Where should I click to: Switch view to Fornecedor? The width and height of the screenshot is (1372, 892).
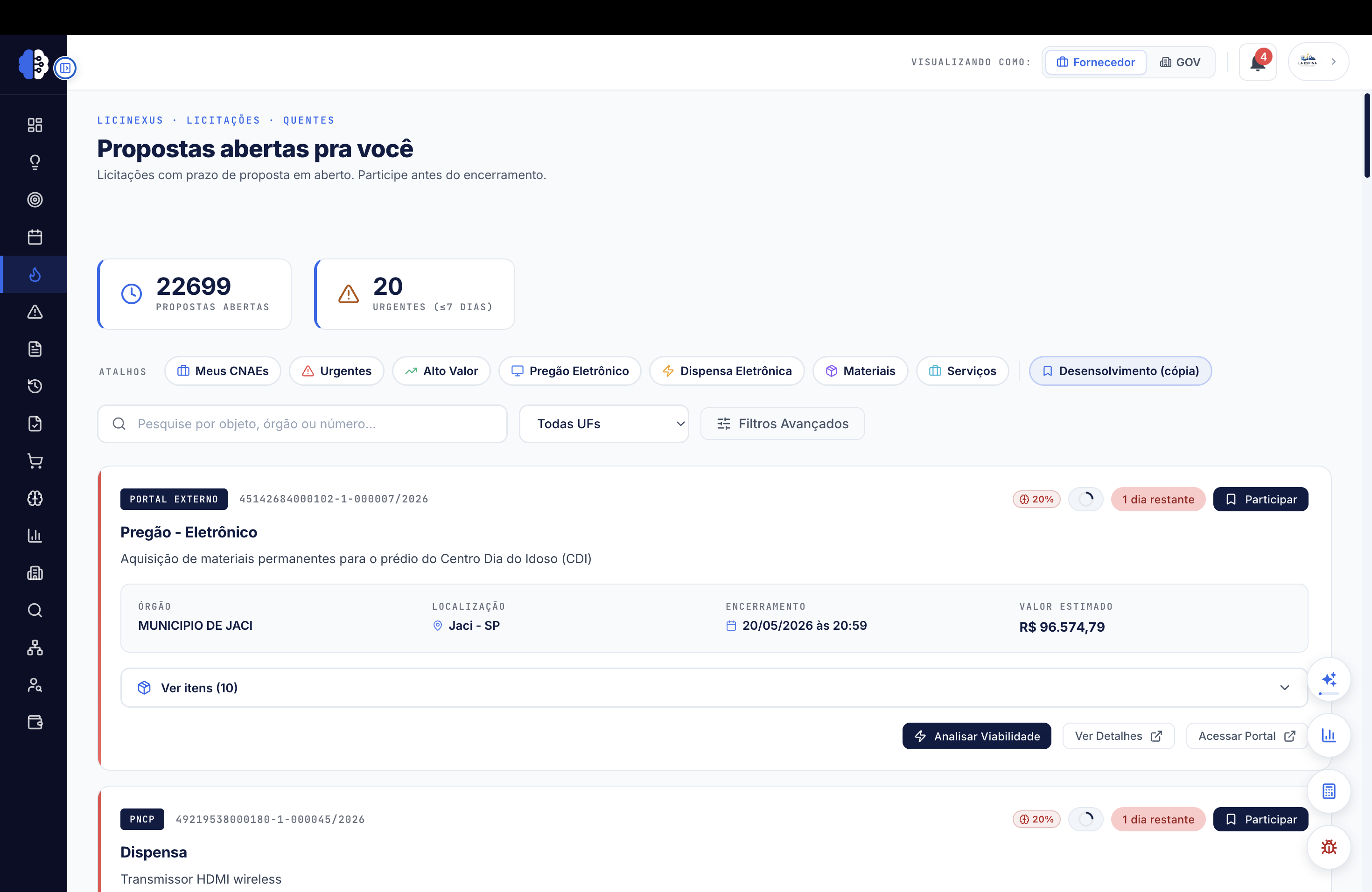[x=1095, y=62]
